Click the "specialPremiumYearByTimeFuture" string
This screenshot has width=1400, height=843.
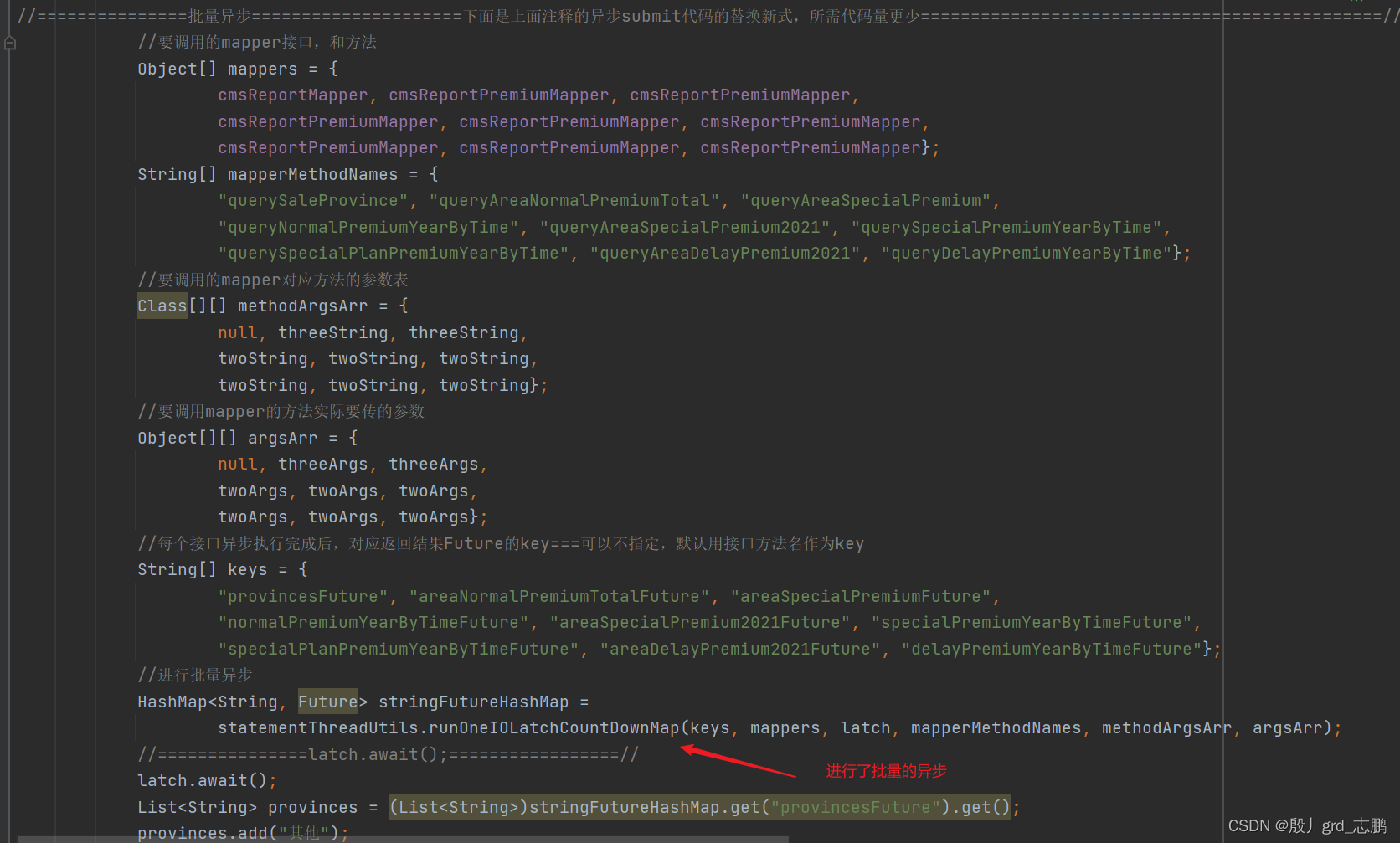click(1032, 622)
